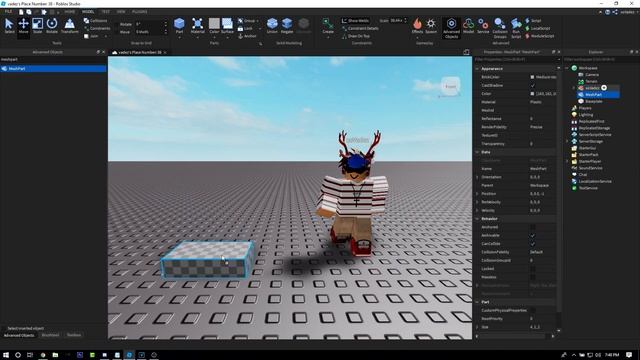
Task: Collapse the Part properties section
Action: click(477, 302)
